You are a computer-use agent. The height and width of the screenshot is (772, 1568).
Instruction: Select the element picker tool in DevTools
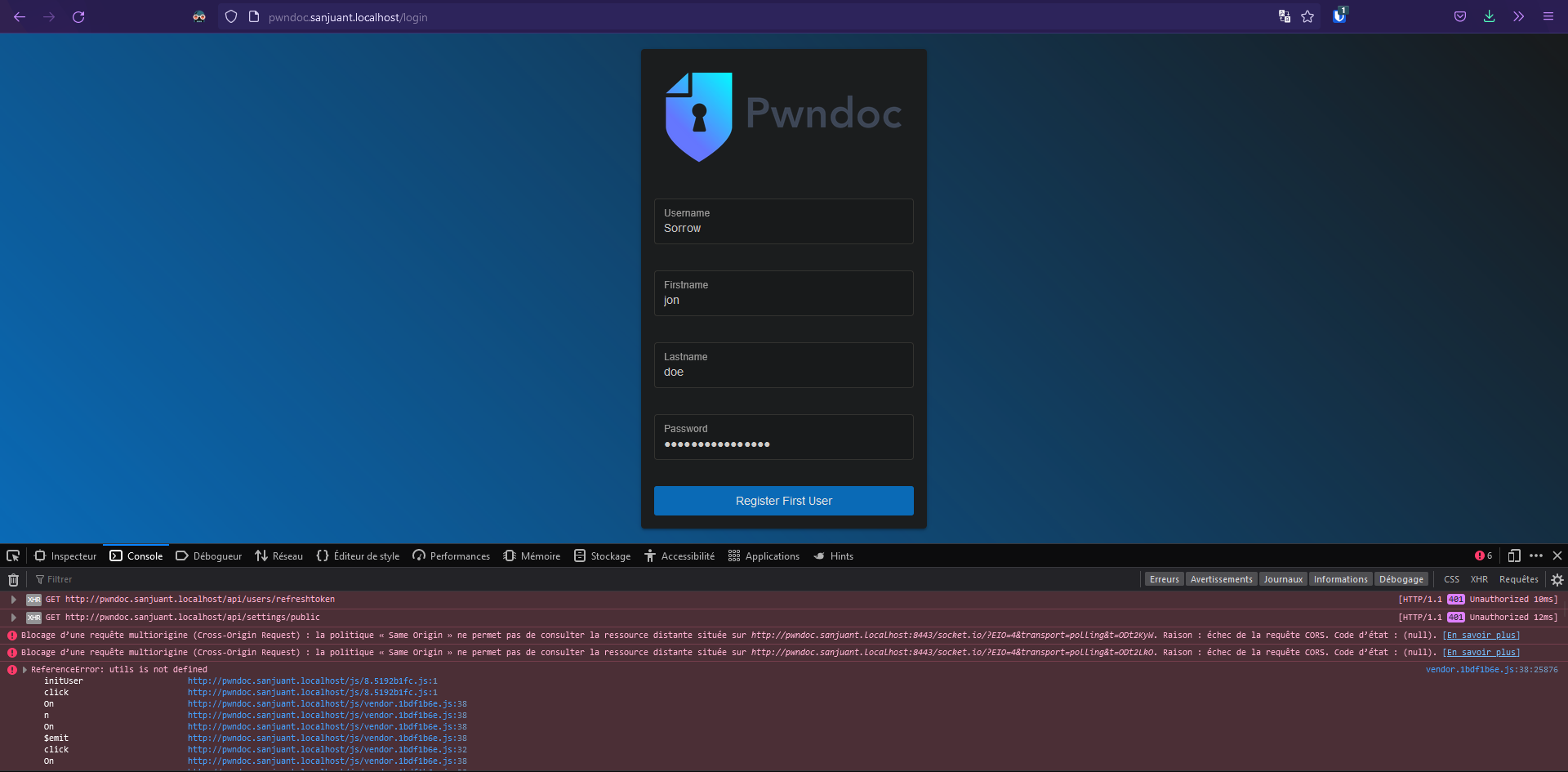tap(12, 556)
